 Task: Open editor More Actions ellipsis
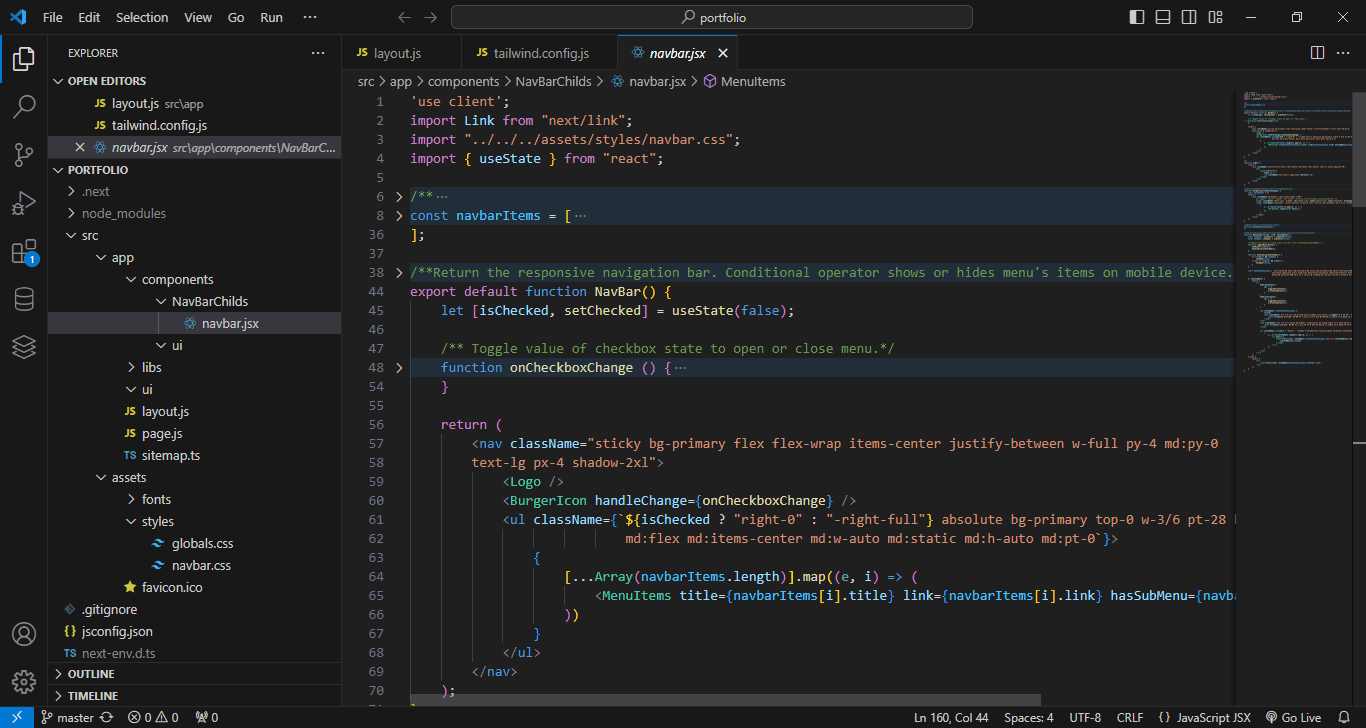(x=1344, y=53)
